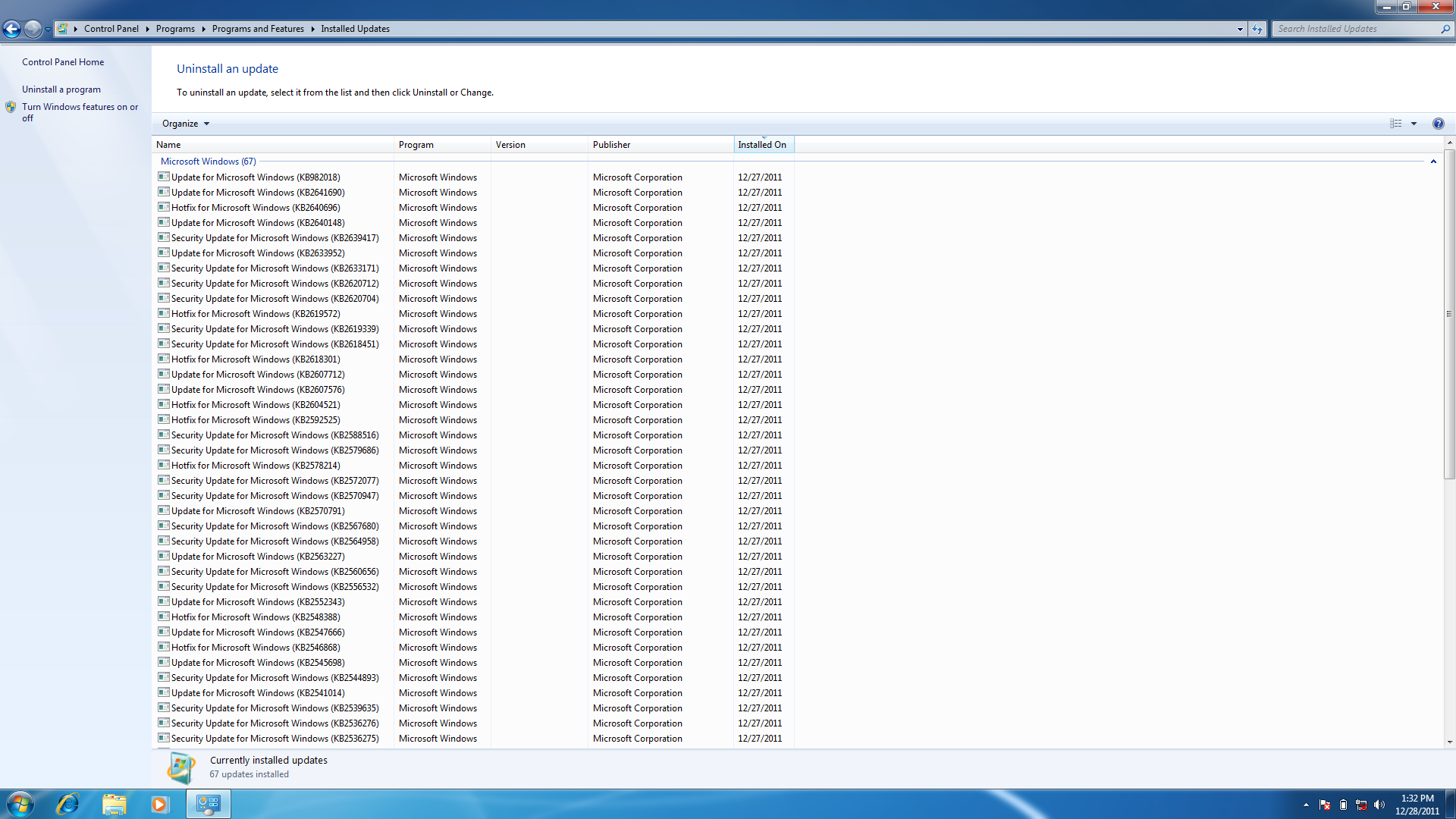Viewport: 1456px width, 819px height.
Task: Click the Back navigation arrow button
Action: (x=11, y=29)
